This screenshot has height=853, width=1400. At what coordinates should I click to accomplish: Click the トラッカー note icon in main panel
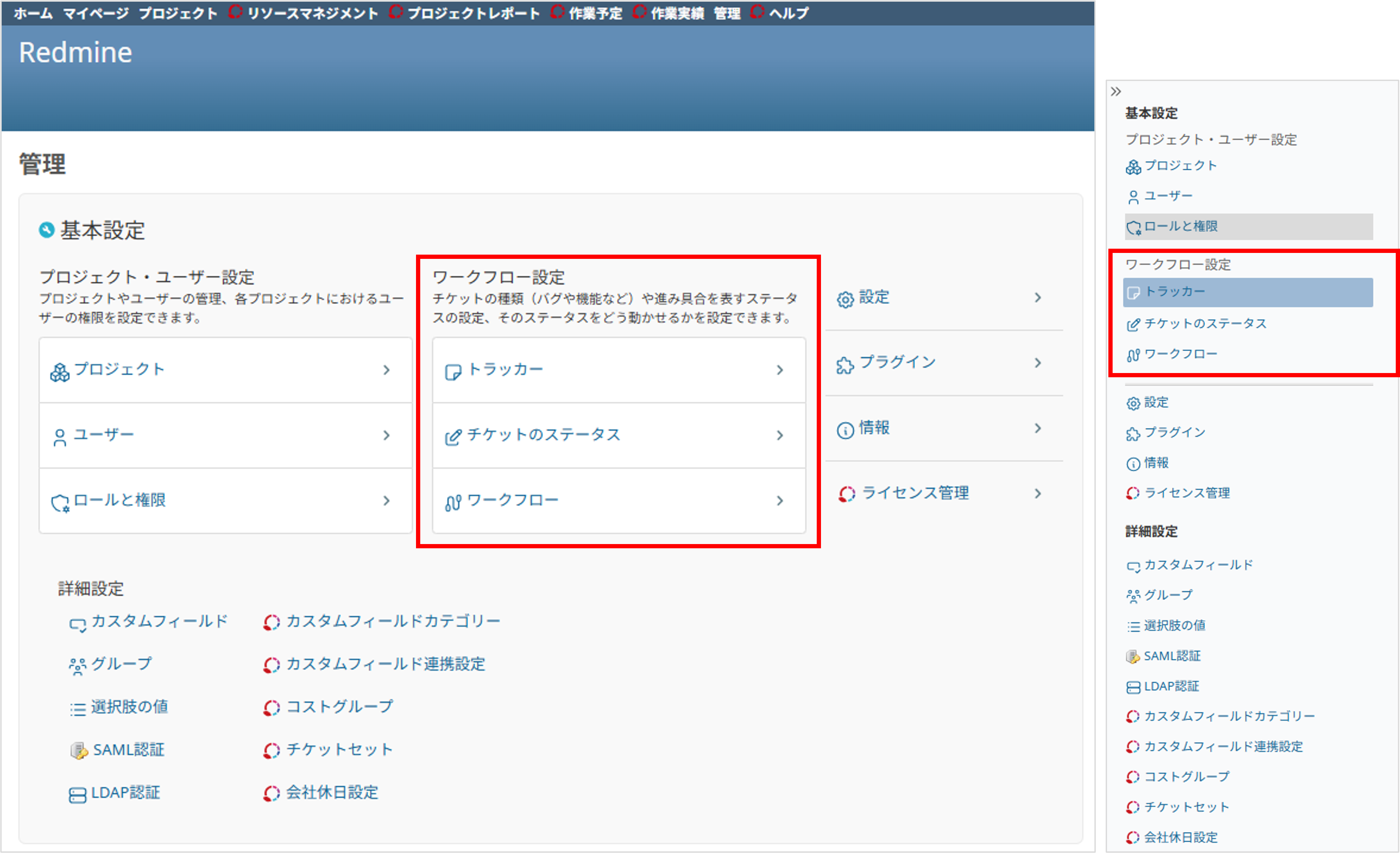453,372
